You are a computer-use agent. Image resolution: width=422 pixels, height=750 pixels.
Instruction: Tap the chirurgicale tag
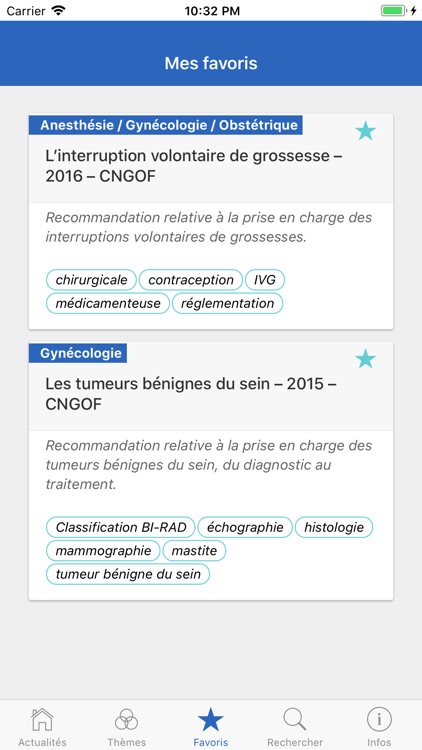91,280
